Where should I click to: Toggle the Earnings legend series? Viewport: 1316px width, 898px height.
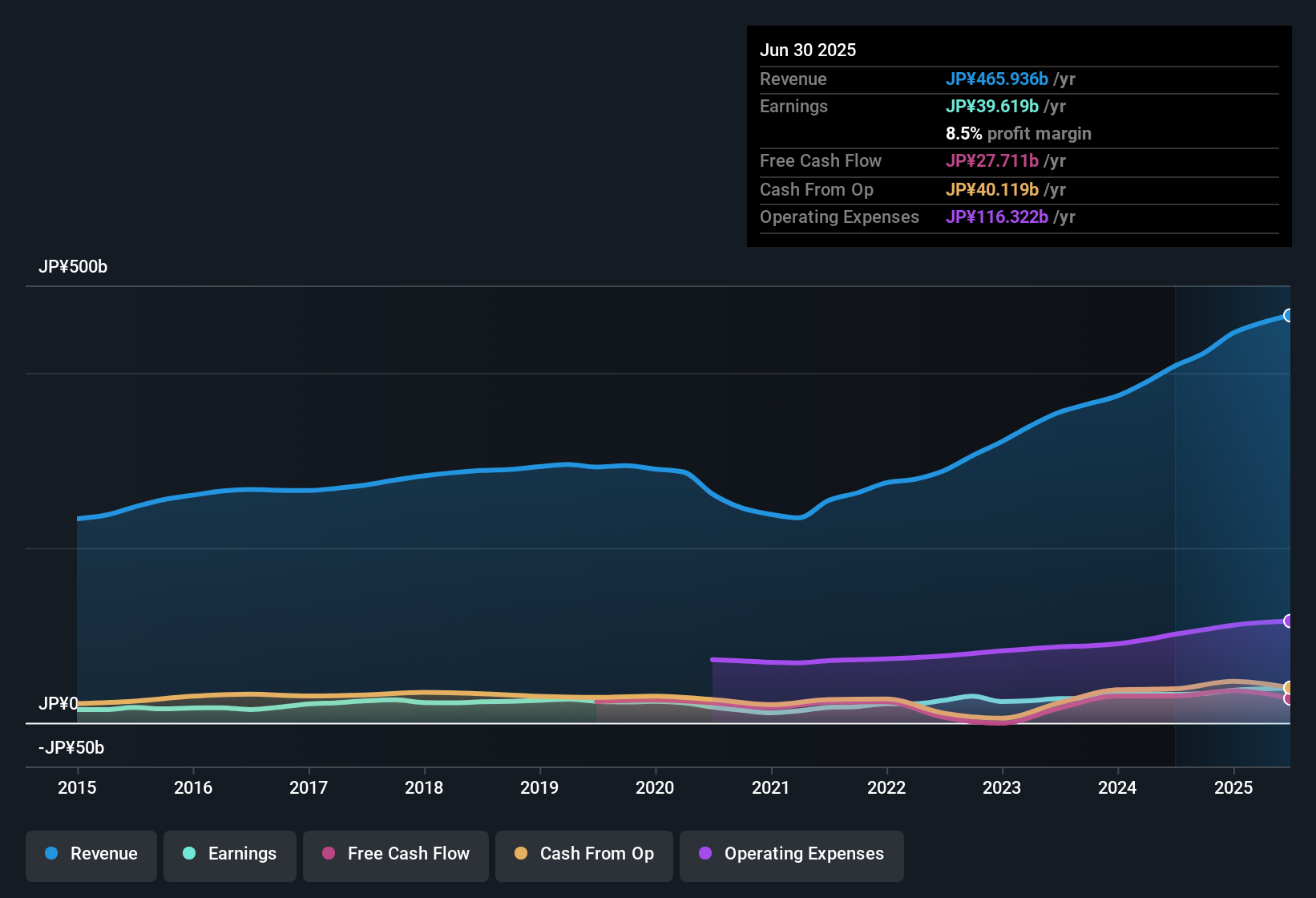click(230, 854)
